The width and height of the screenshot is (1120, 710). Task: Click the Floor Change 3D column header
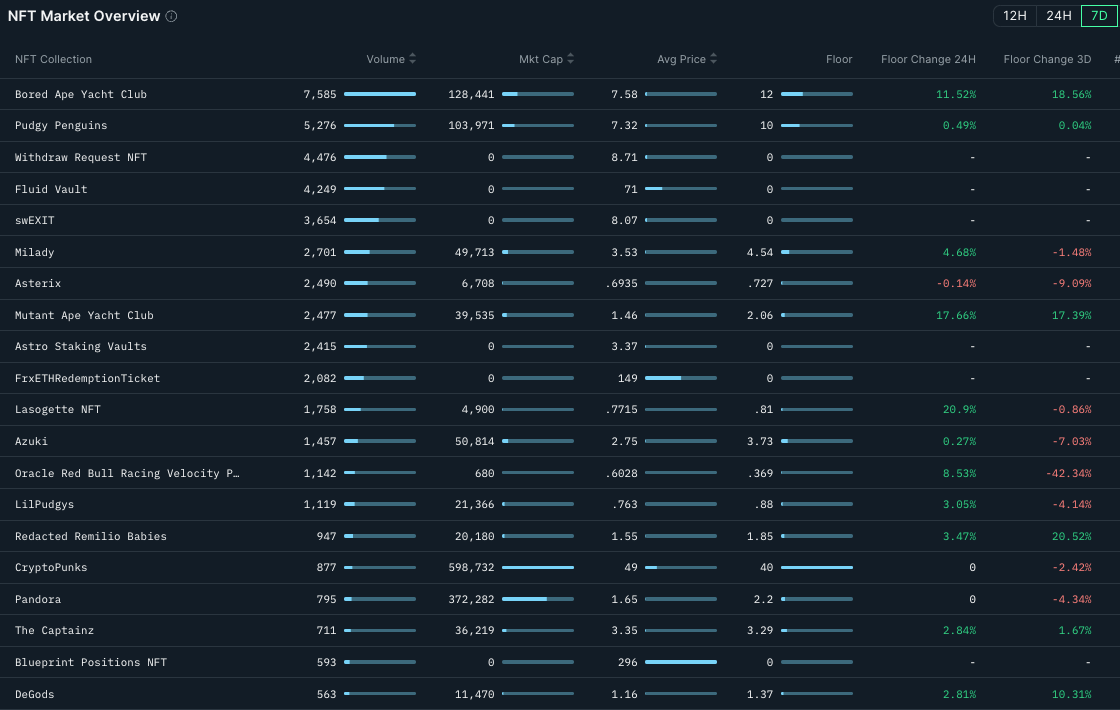(x=1047, y=59)
